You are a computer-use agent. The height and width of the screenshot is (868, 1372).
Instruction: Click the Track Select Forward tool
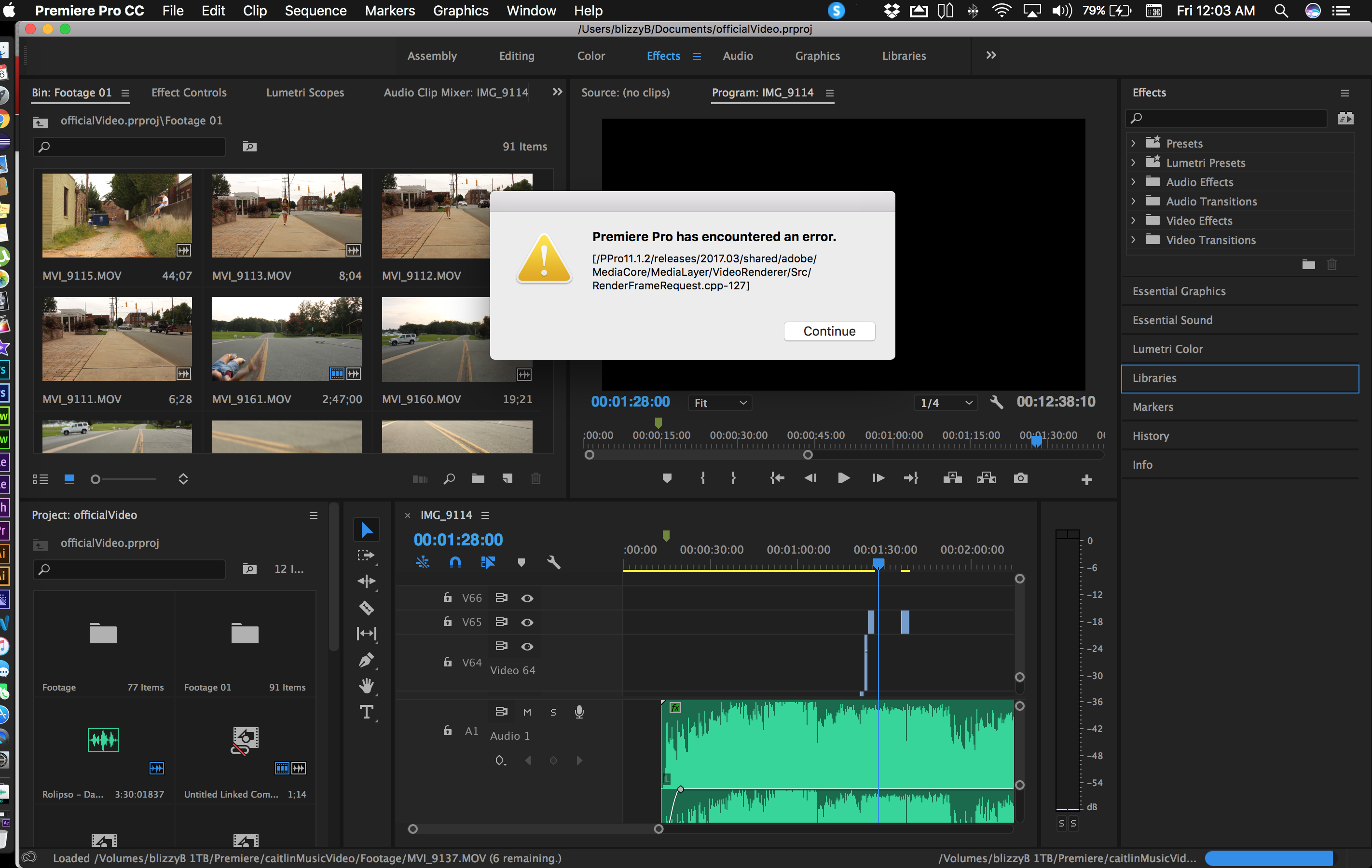(365, 556)
